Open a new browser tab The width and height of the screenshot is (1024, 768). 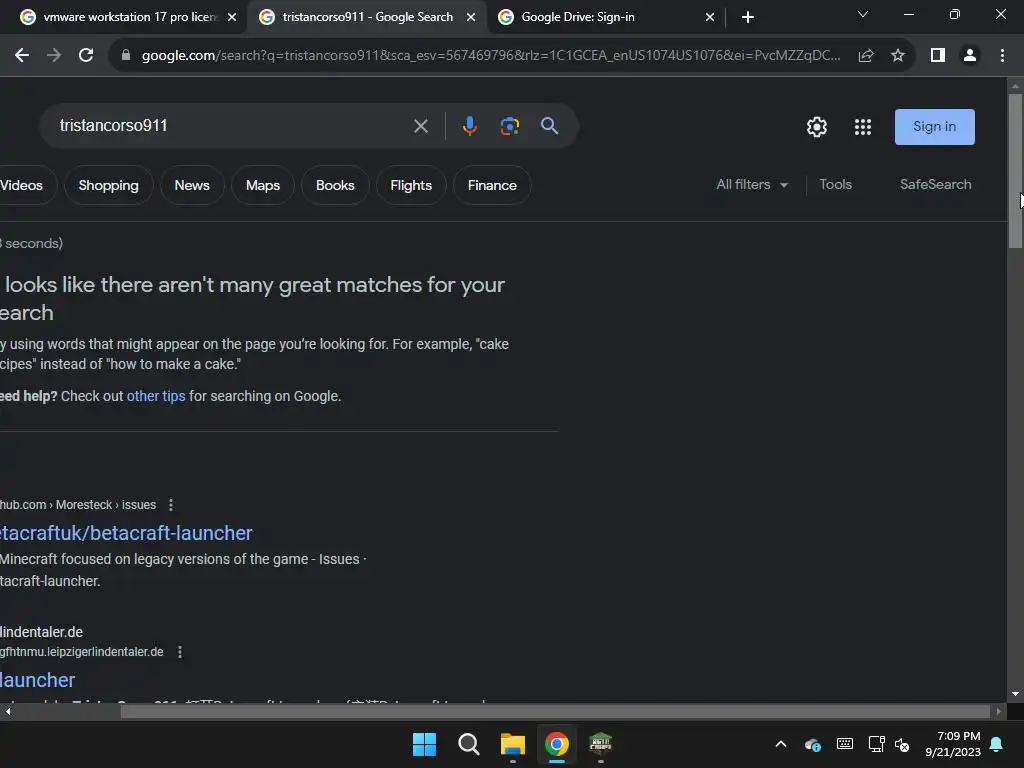click(748, 17)
